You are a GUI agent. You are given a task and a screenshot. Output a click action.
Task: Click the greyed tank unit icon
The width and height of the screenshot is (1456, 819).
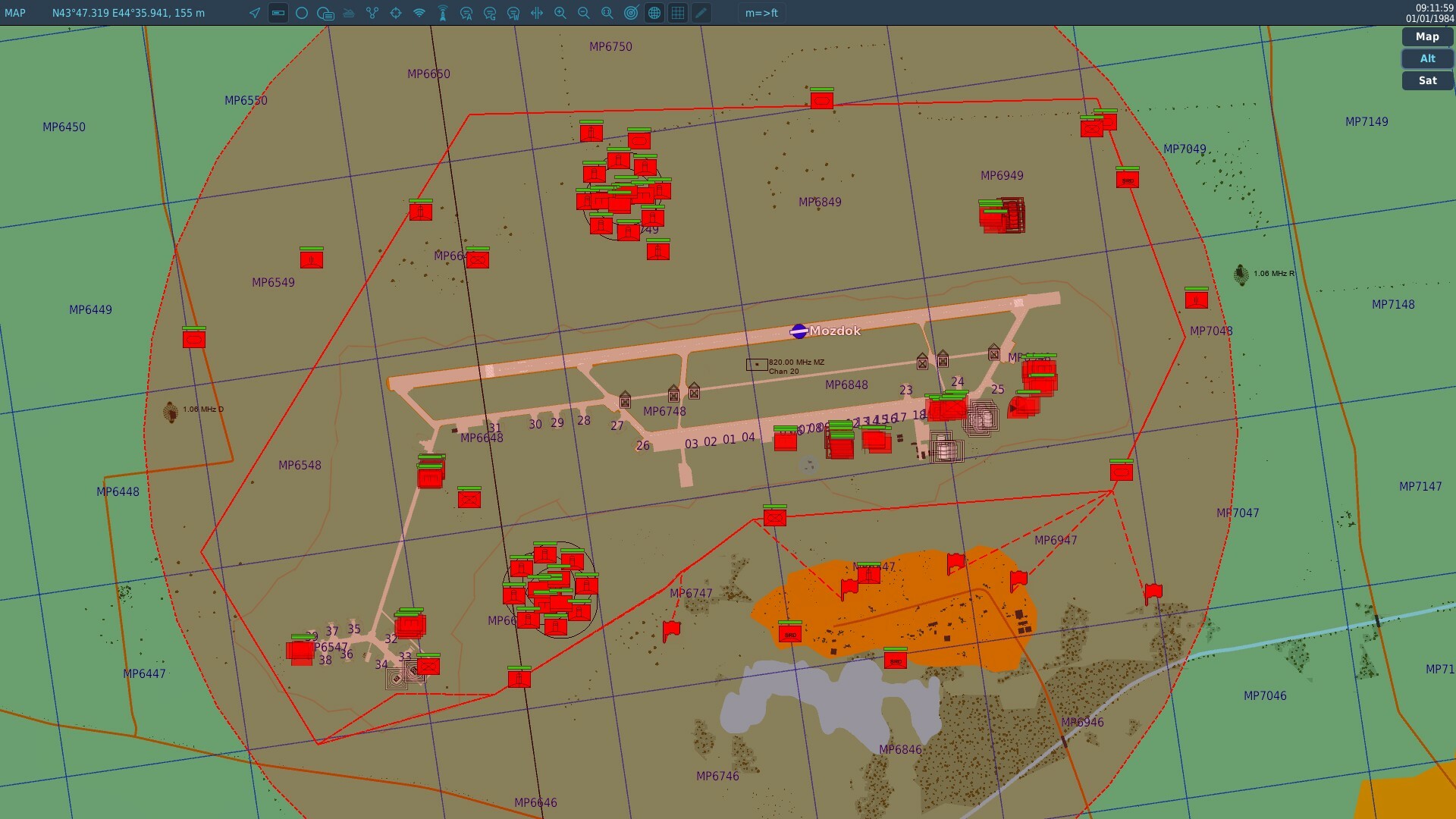point(349,13)
